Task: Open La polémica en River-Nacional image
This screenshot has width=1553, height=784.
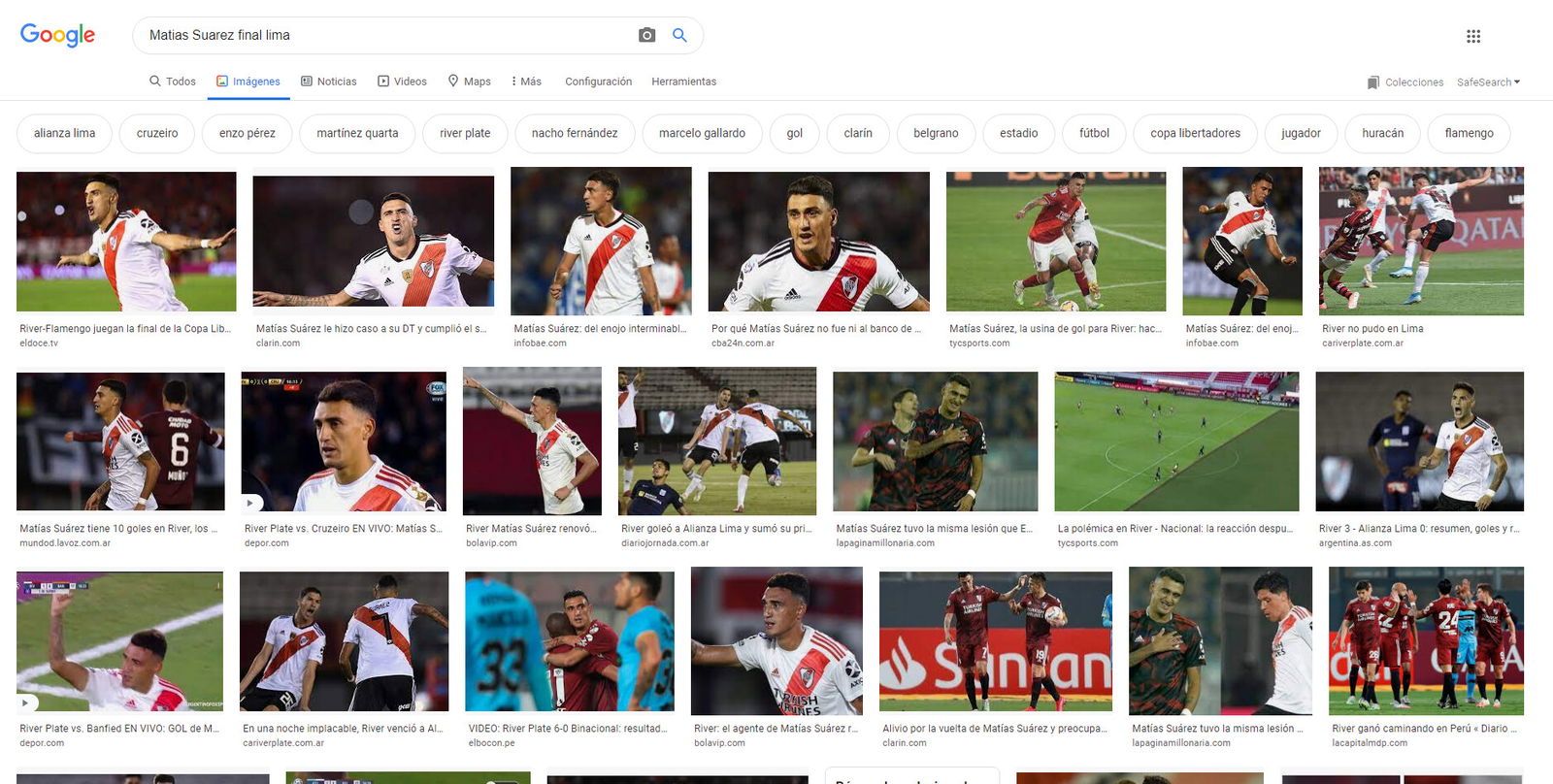Action: click(1176, 441)
